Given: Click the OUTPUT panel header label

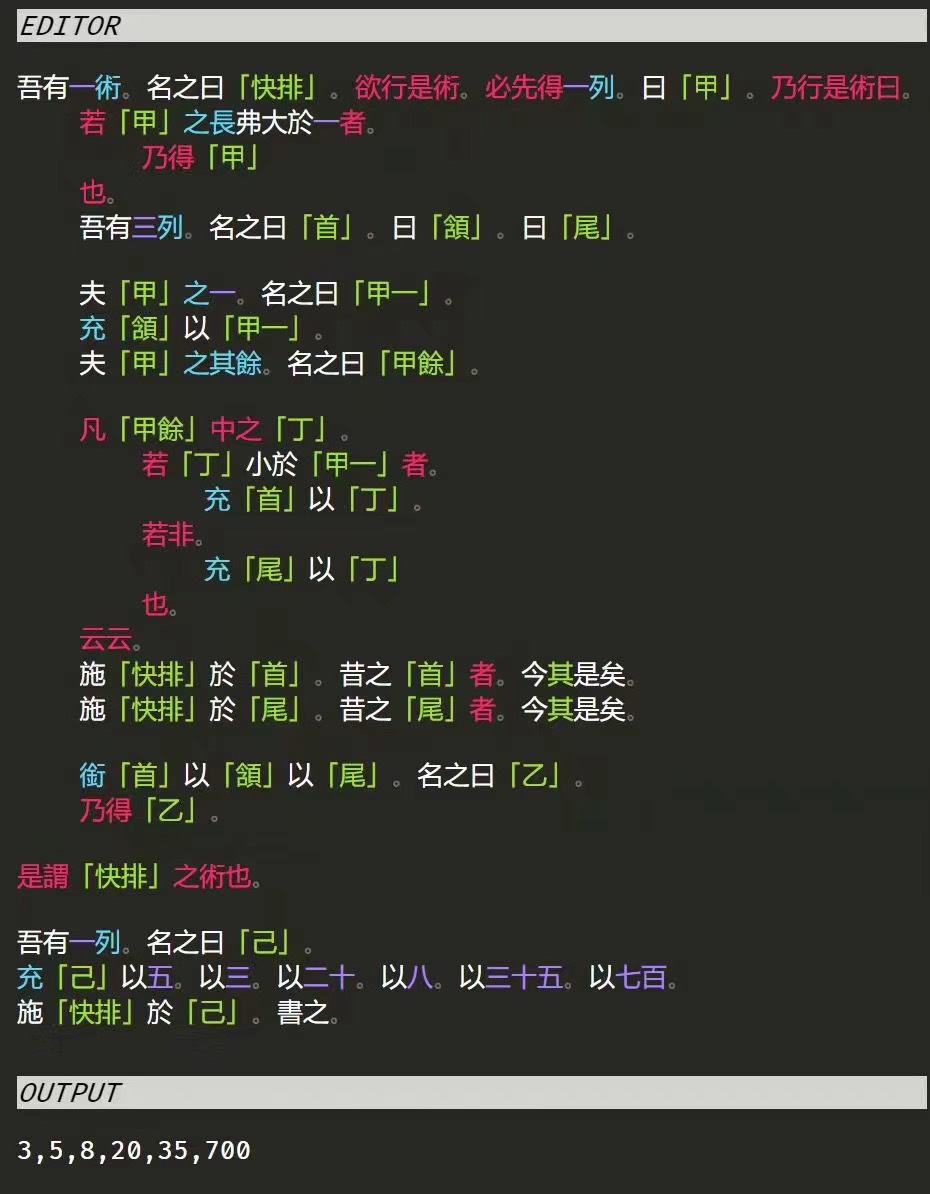Looking at the screenshot, I should (69, 1093).
